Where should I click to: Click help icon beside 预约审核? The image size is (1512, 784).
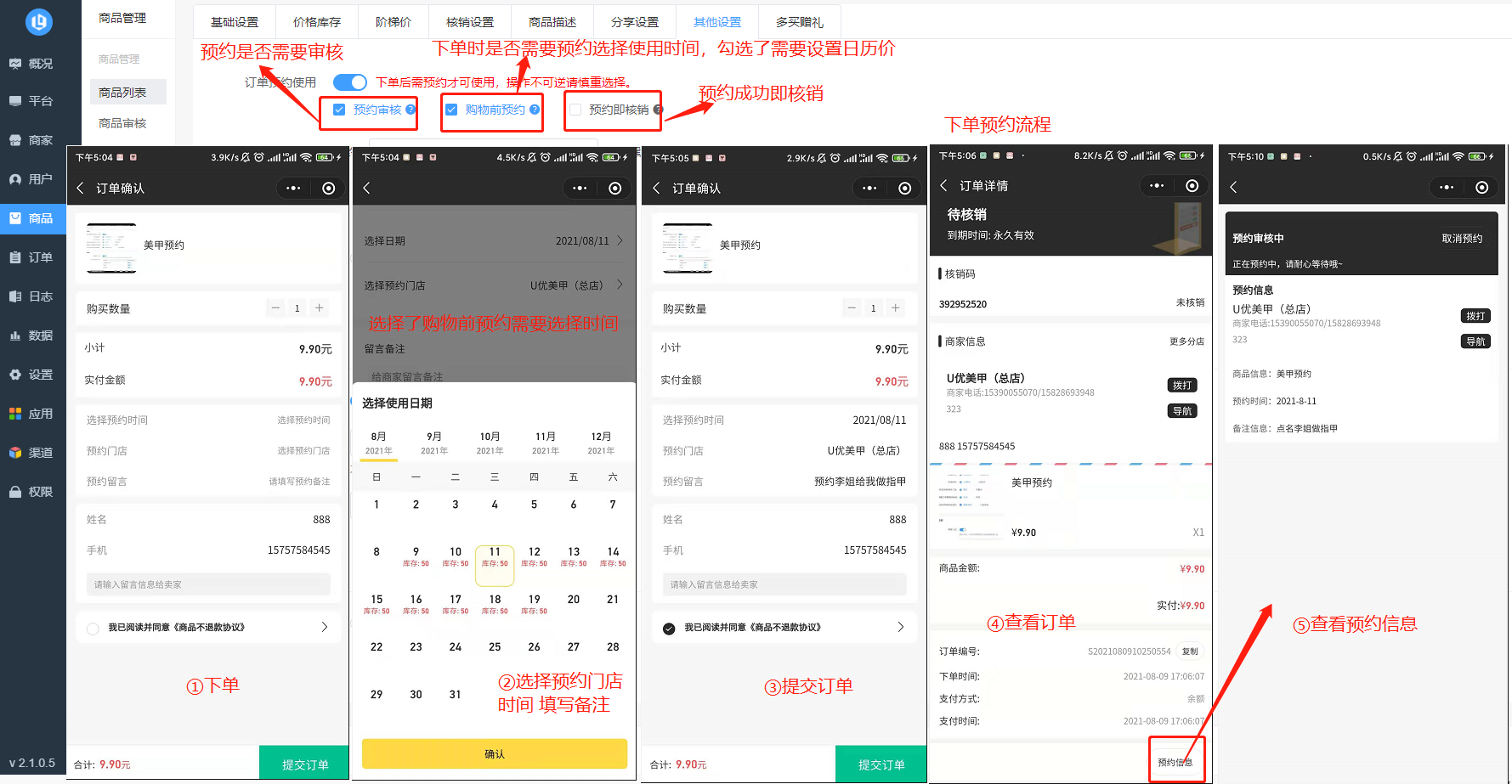point(411,110)
